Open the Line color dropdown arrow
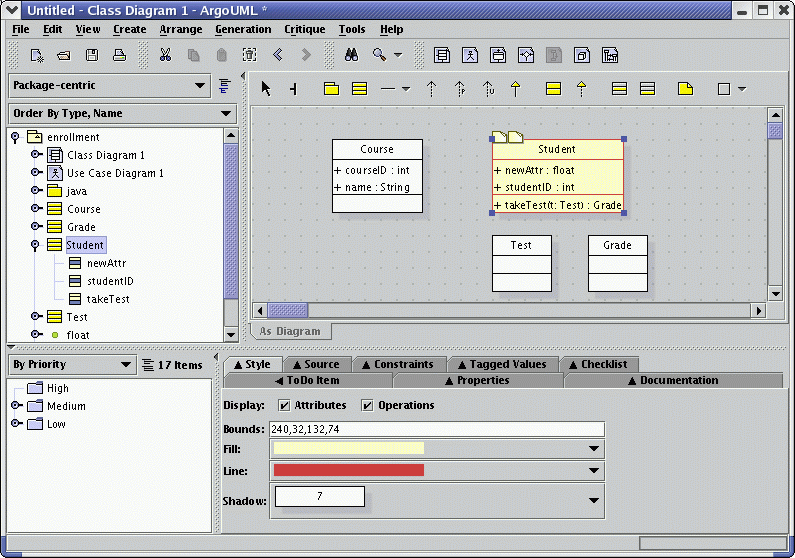 [x=594, y=470]
